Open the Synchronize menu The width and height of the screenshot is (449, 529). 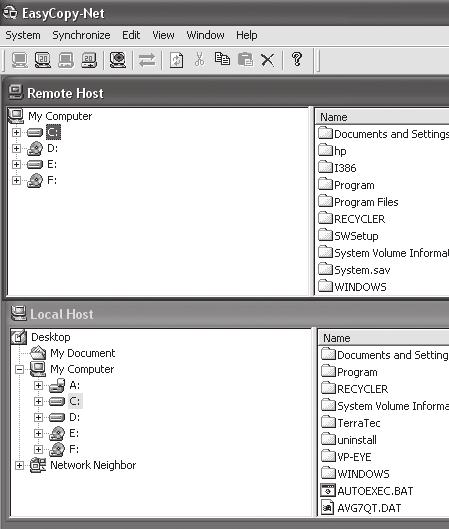pos(81,35)
